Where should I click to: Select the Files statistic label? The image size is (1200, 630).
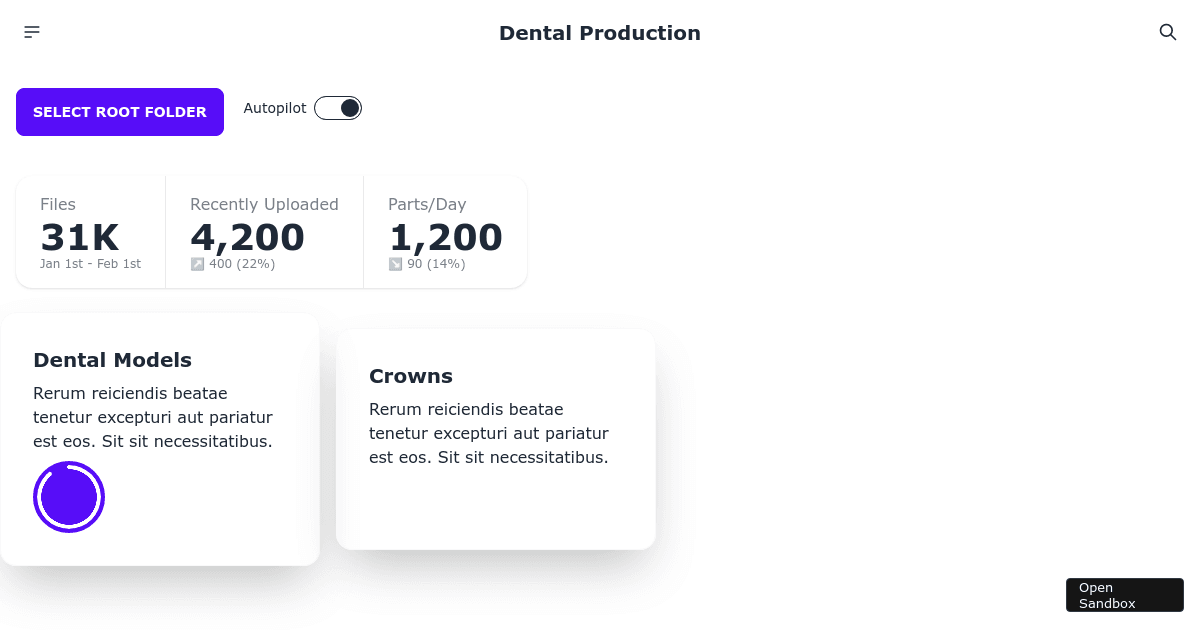tap(58, 204)
